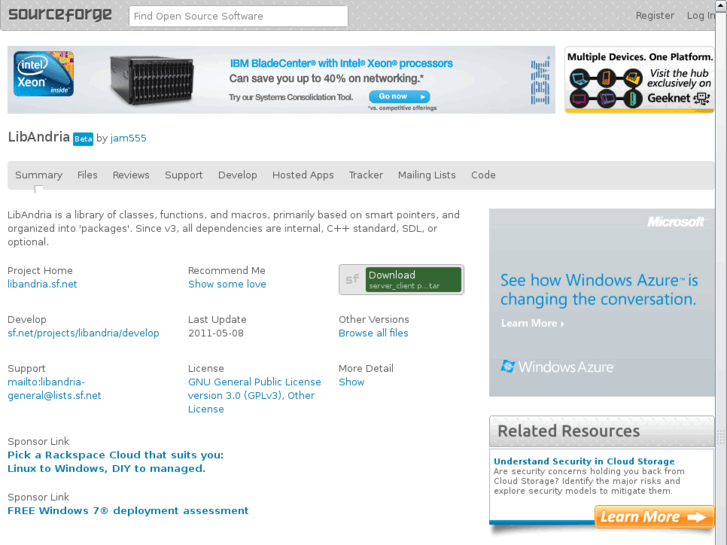This screenshot has height=545, width=727.
Task: Open Understand Security in Cloud Storage
Action: [x=584, y=461]
